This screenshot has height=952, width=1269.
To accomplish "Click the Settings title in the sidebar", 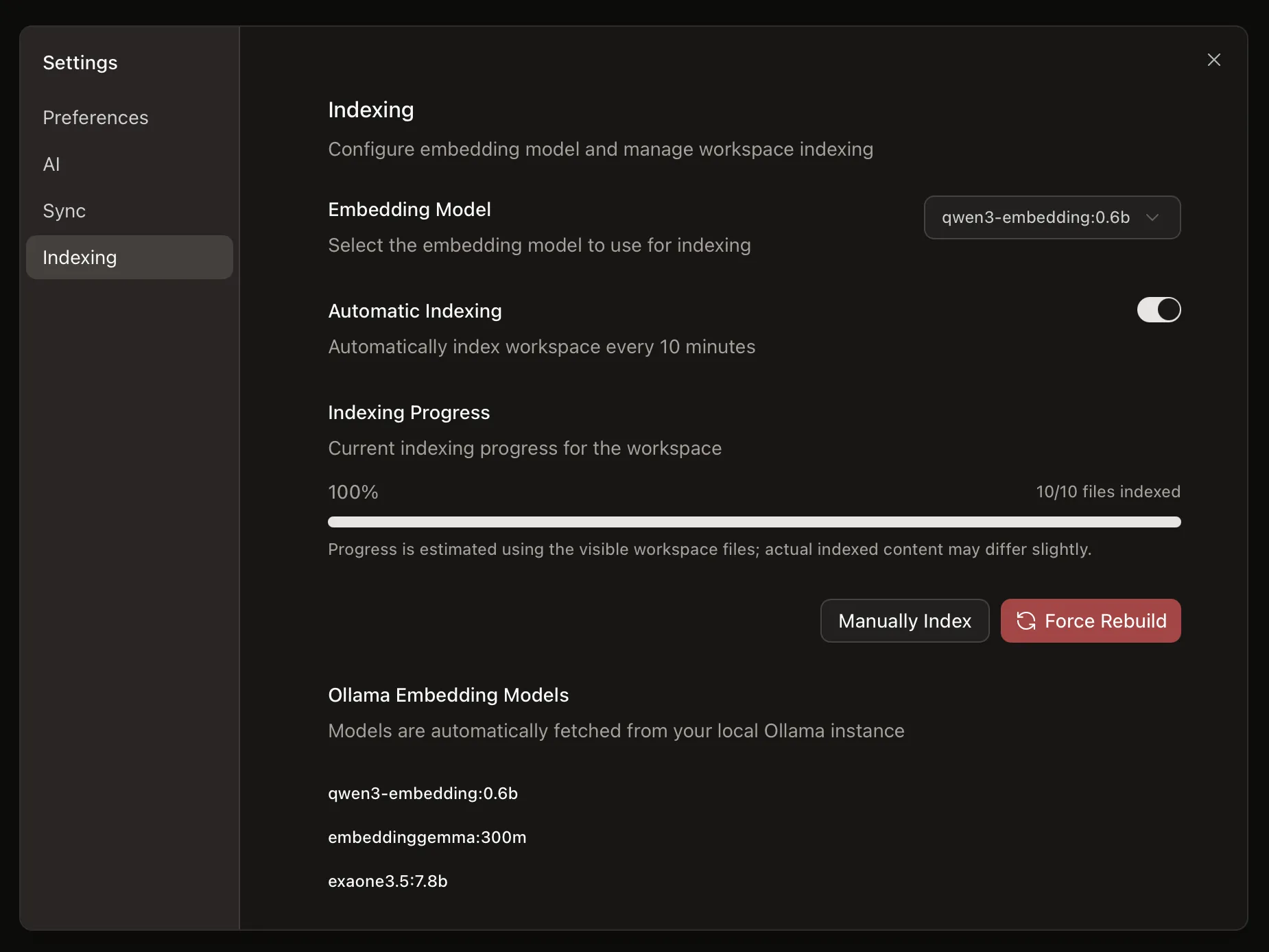I will (80, 63).
